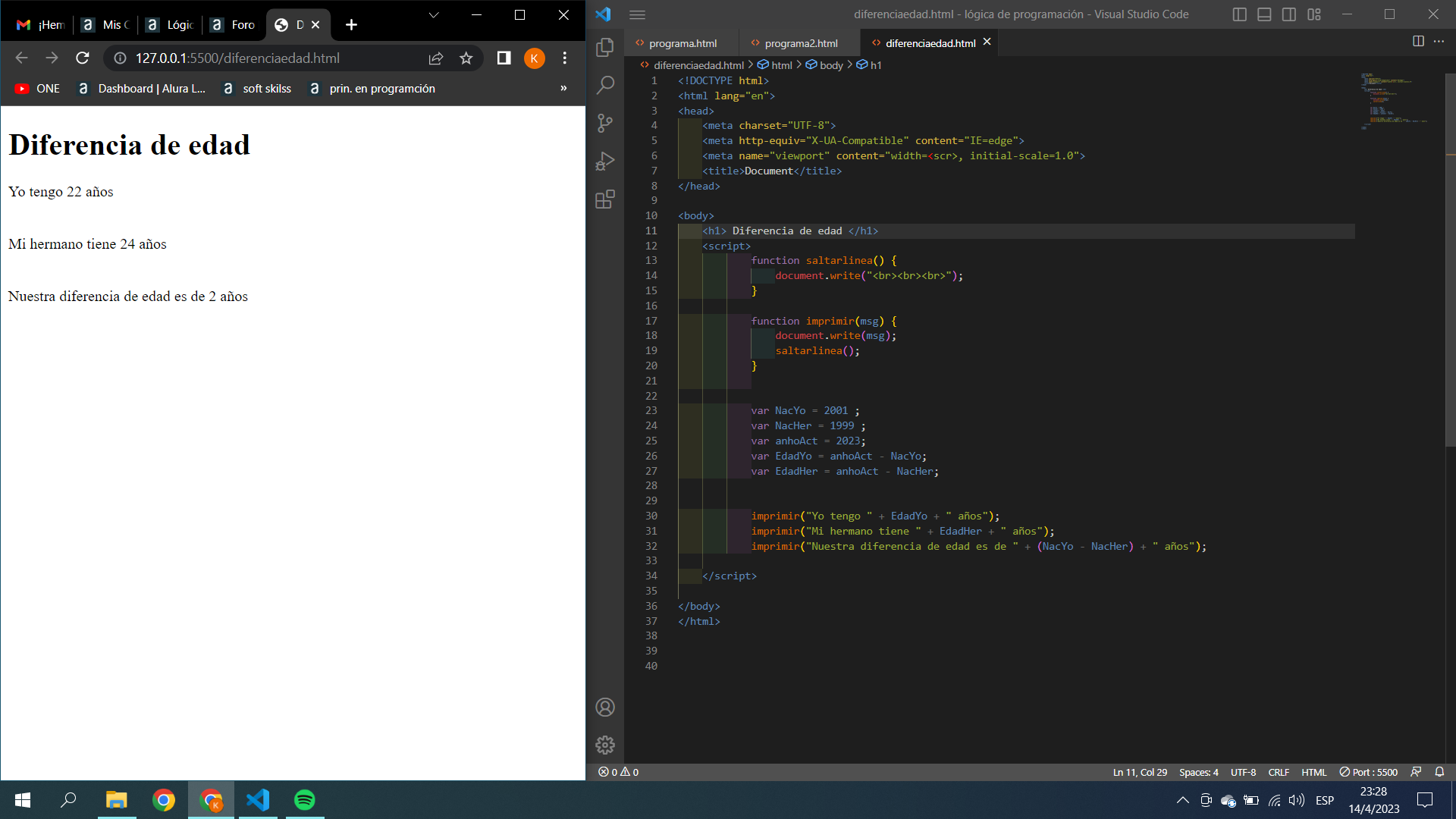Select the diferenciaedad.html editor tab

coord(930,43)
